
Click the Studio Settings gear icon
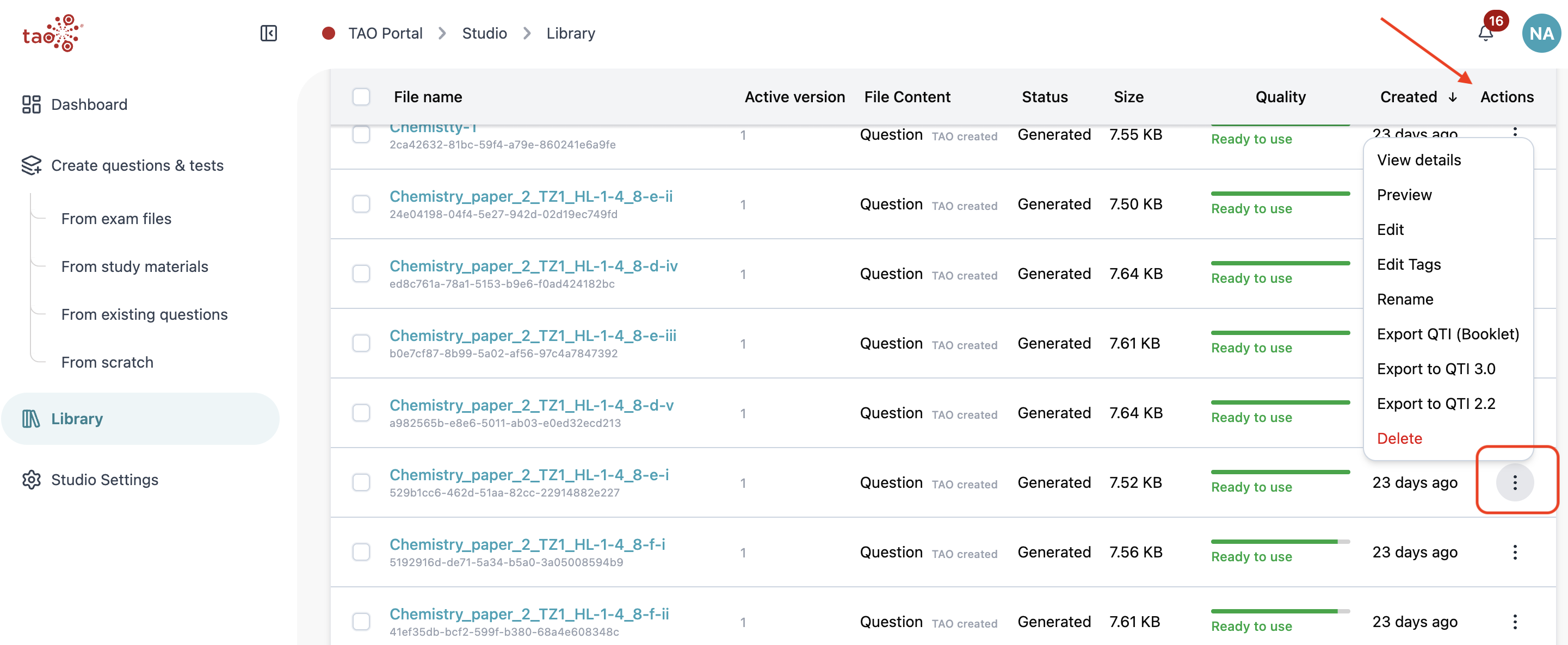pyautogui.click(x=31, y=480)
